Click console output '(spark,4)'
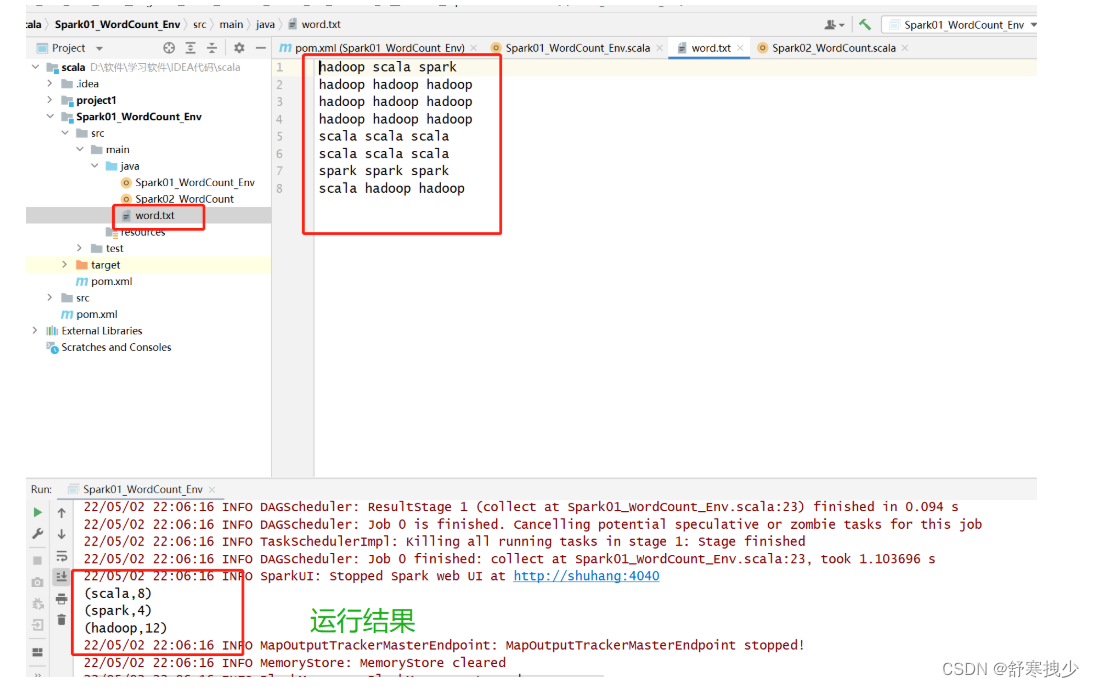The height and width of the screenshot is (687, 1094). pyautogui.click(x=117, y=610)
